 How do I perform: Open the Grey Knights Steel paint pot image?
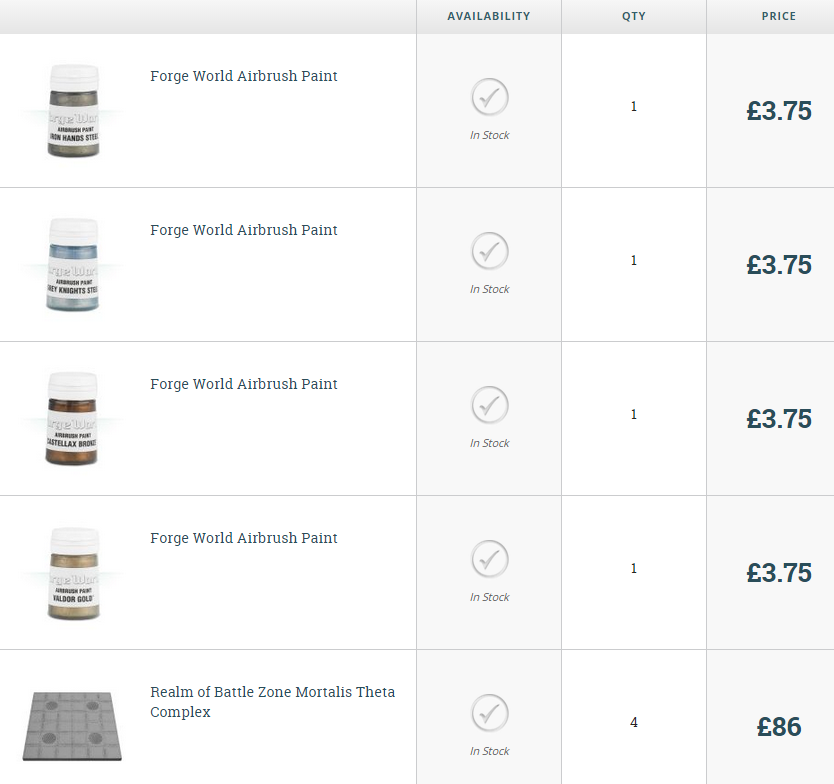coord(73,264)
